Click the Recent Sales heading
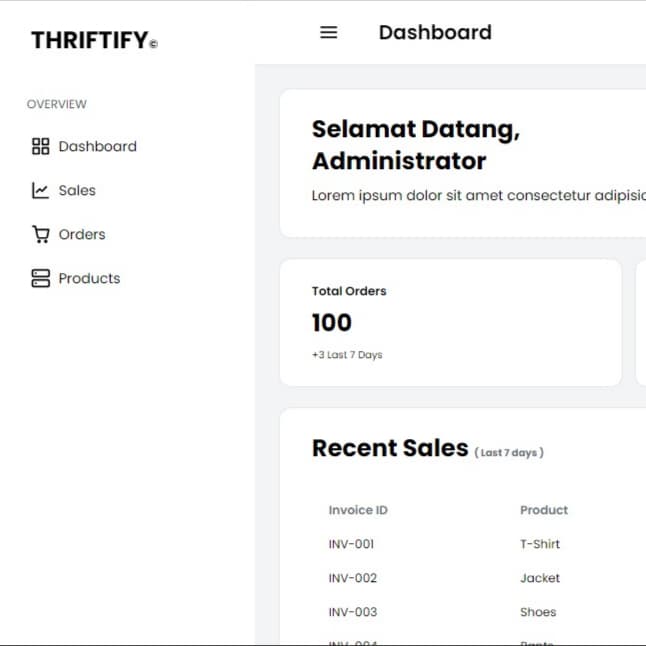 tap(390, 448)
